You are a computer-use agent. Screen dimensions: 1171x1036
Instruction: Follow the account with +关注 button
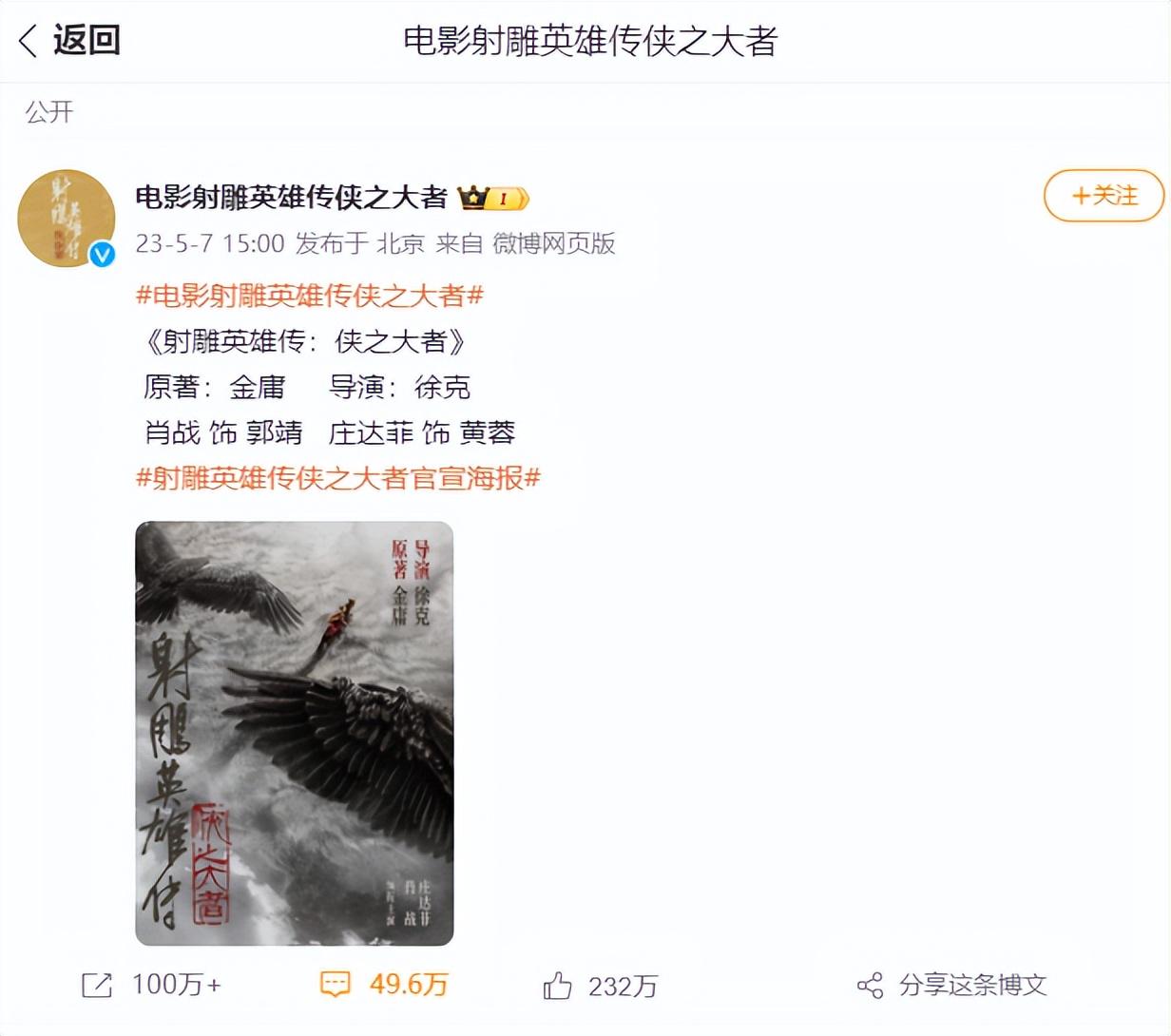[x=1104, y=196]
